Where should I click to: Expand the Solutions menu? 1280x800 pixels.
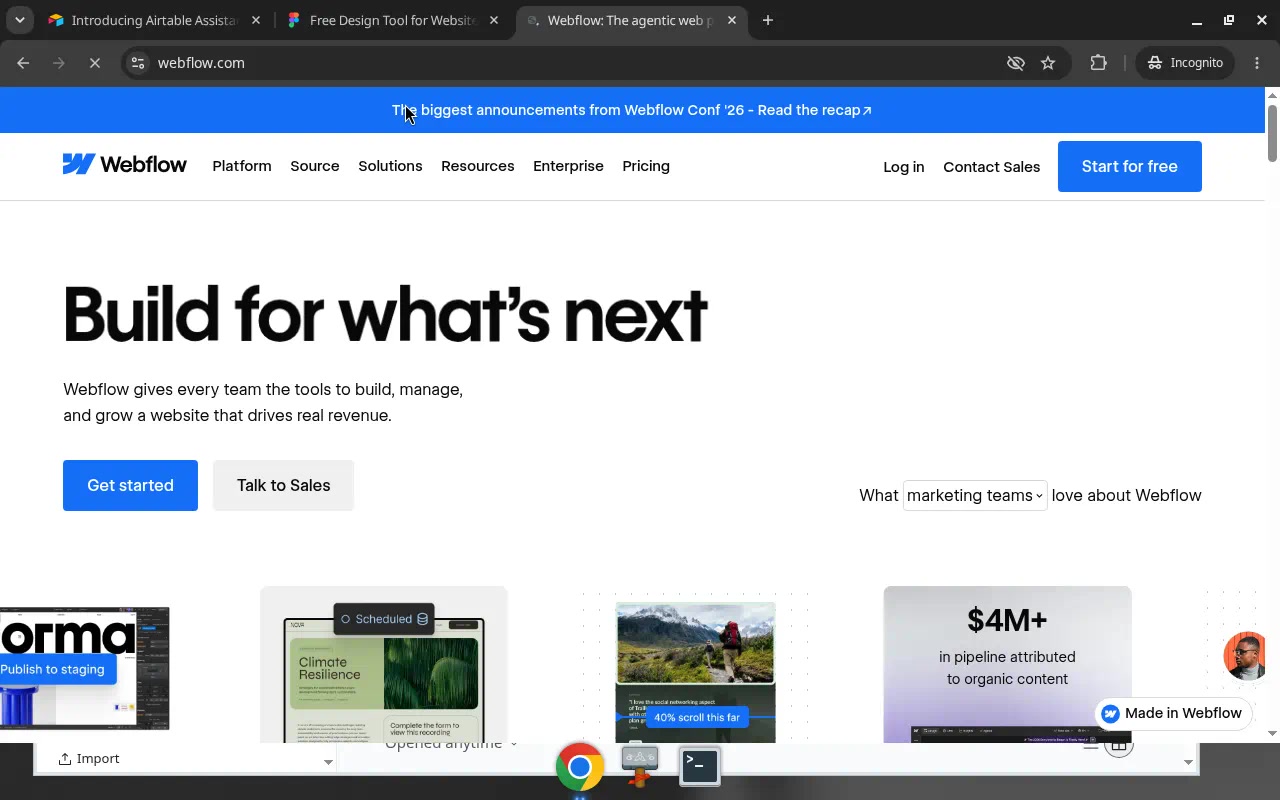pyautogui.click(x=390, y=166)
